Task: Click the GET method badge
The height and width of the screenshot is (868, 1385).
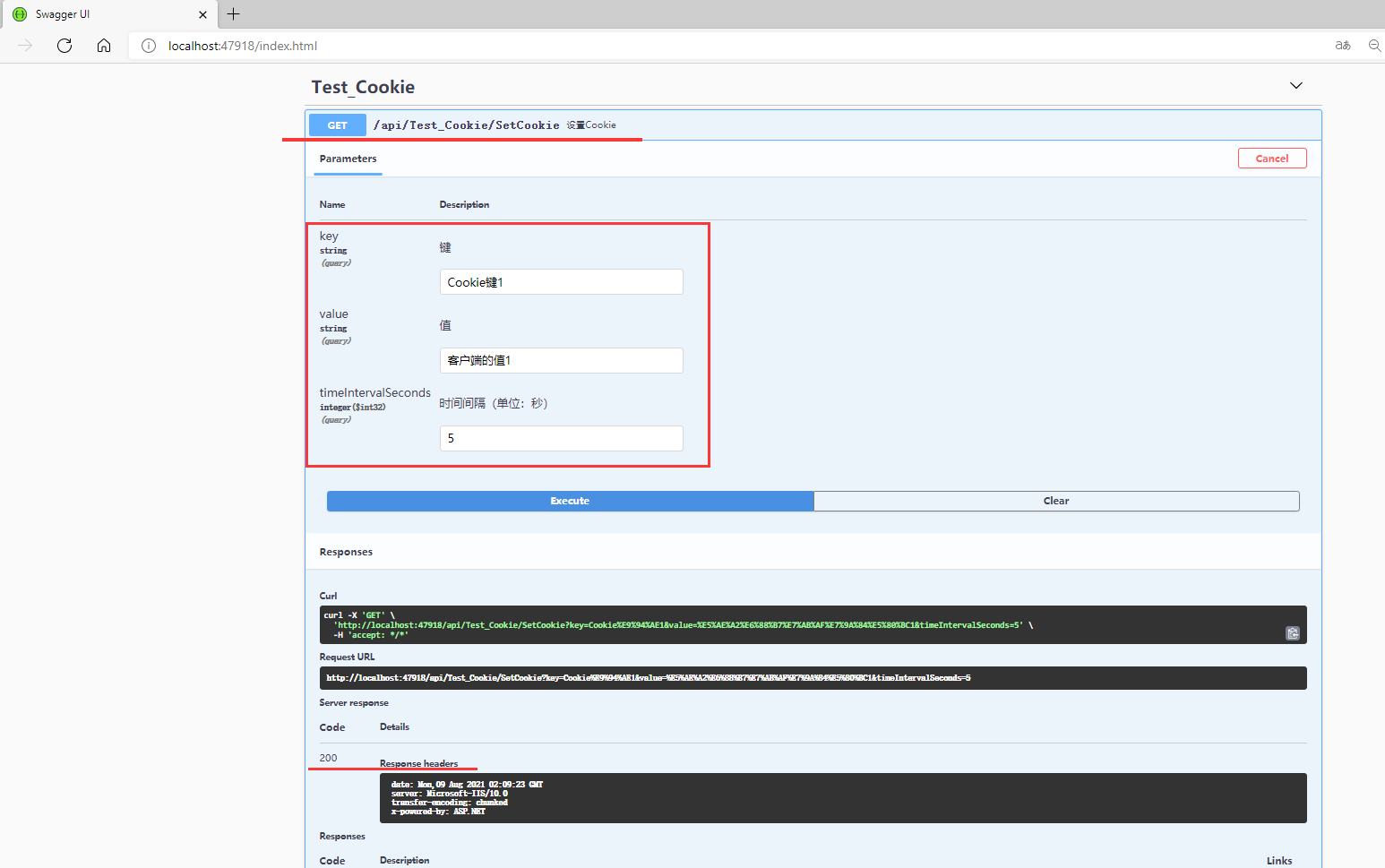Action: [337, 125]
